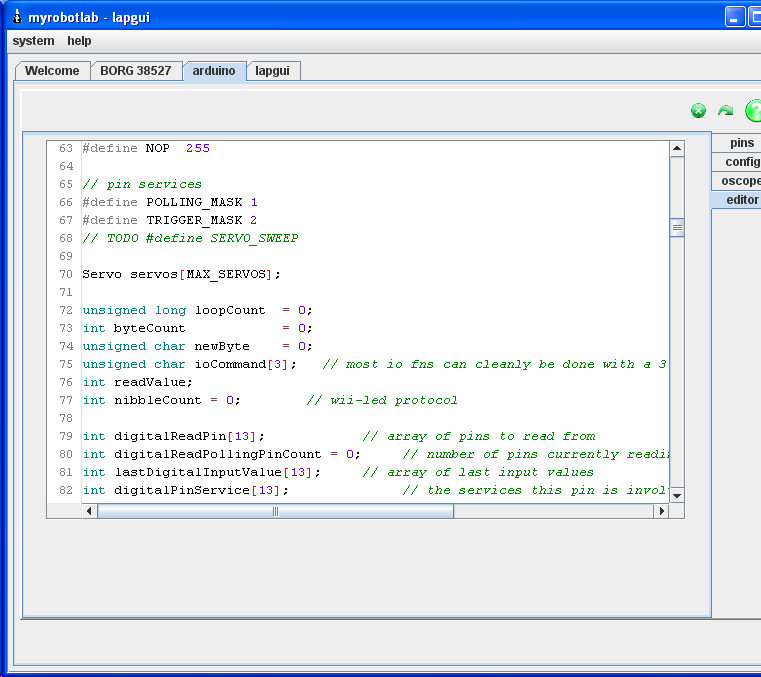Click 'digitalPinService[13]' declaration

coord(197,490)
